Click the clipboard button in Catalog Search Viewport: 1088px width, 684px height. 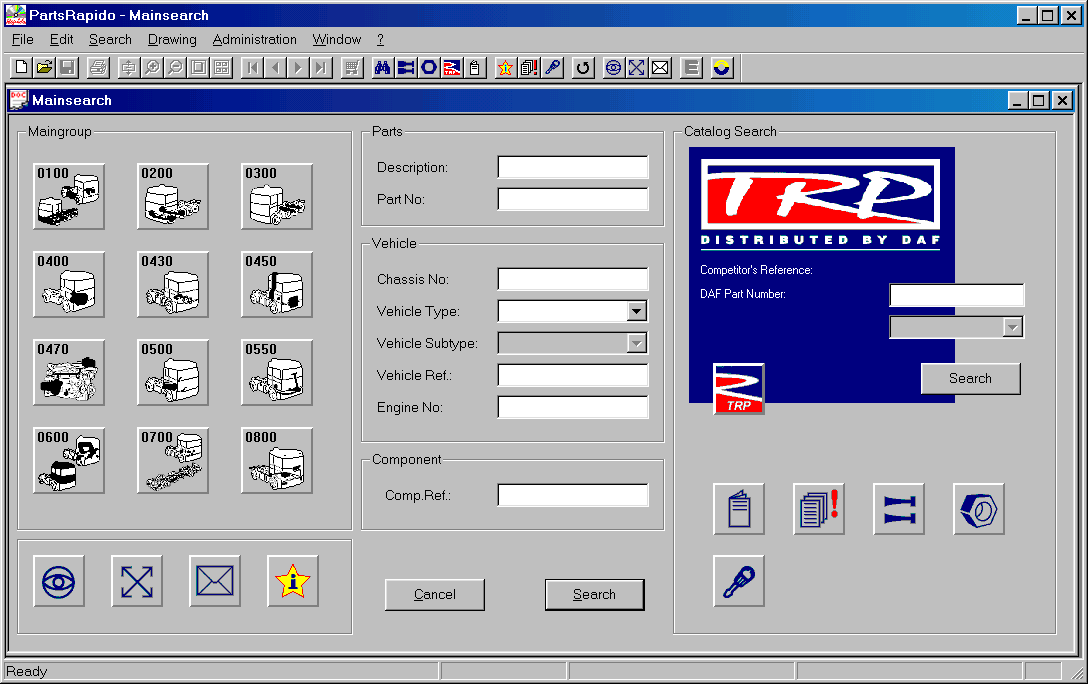pos(739,509)
